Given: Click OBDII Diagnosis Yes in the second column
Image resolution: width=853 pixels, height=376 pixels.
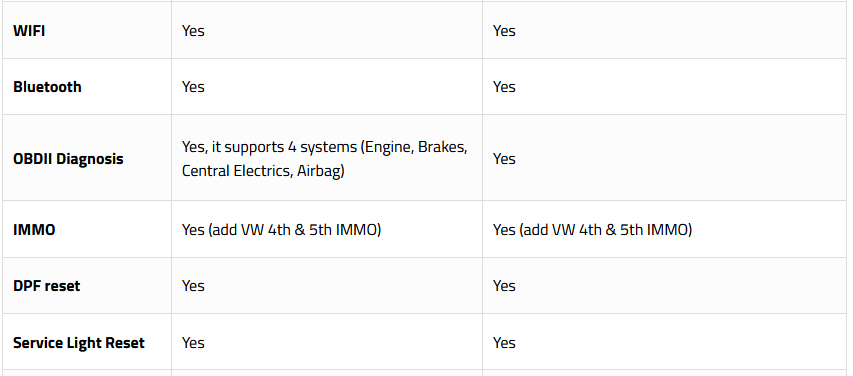Looking at the screenshot, I should [504, 159].
